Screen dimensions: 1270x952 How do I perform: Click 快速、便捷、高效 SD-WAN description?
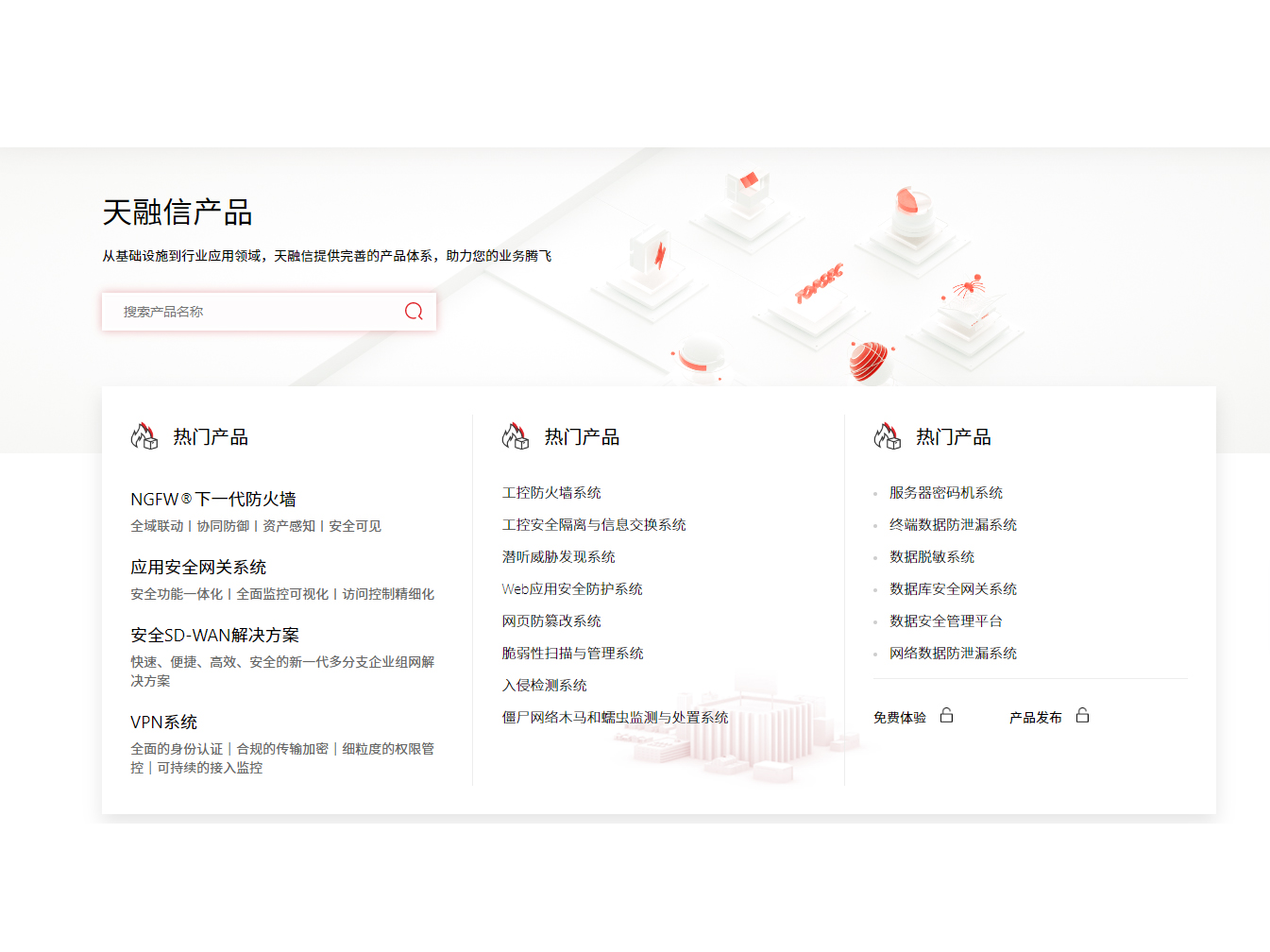point(282,671)
